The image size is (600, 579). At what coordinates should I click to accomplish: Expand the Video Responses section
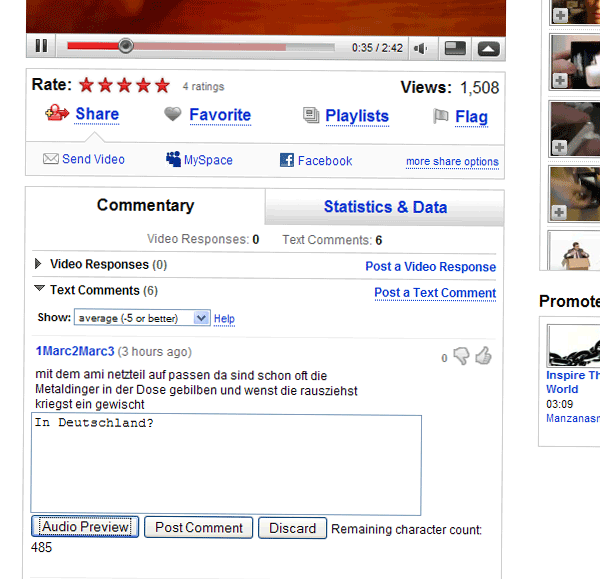point(39,264)
